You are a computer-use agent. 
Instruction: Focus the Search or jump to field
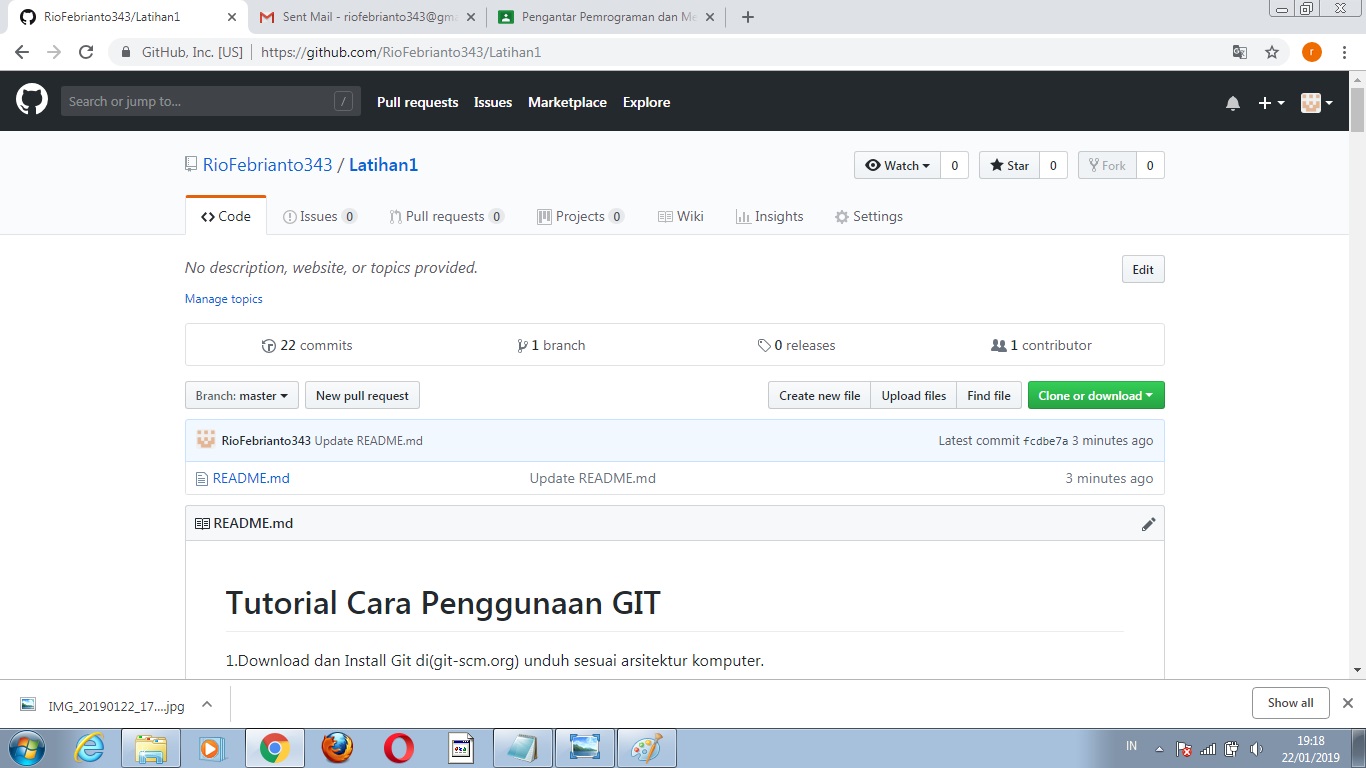click(x=210, y=101)
